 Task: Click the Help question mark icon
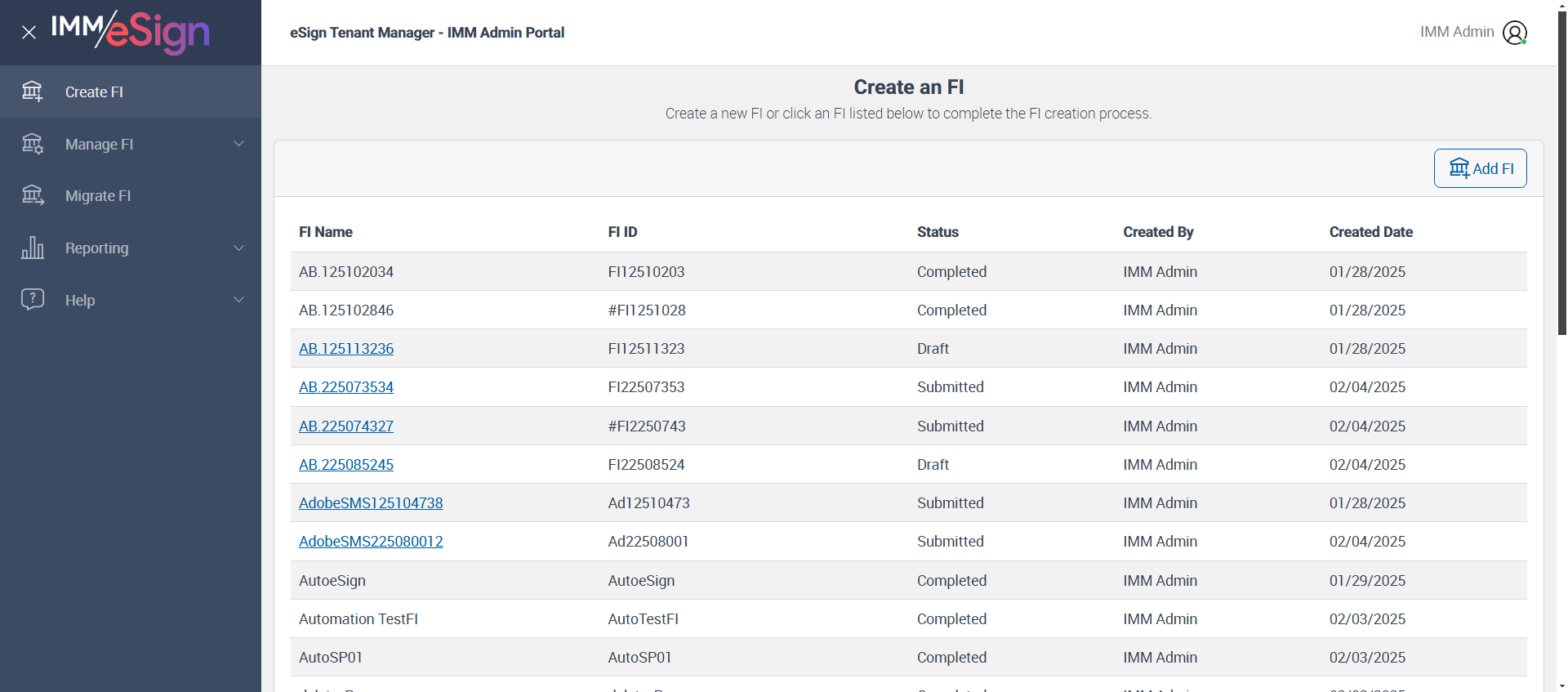[33, 299]
